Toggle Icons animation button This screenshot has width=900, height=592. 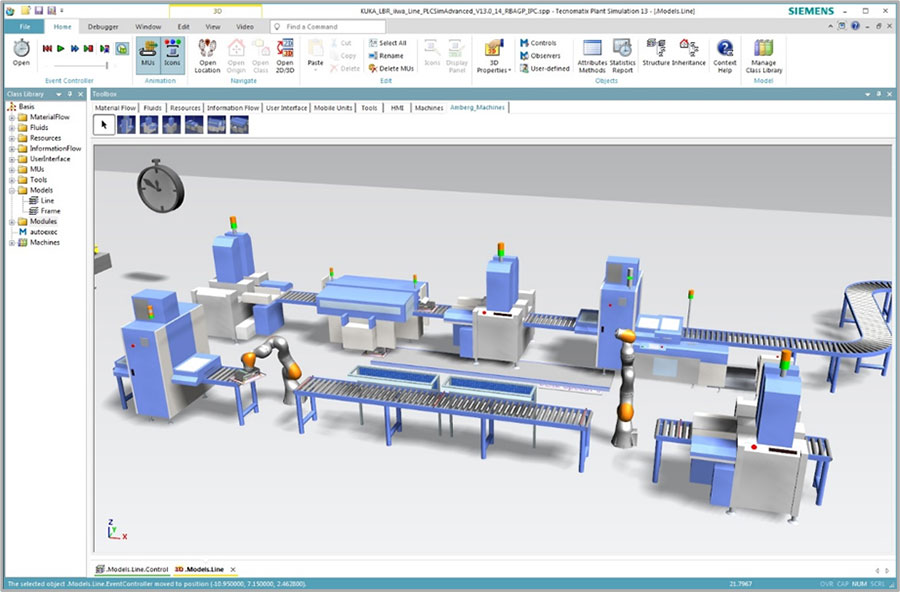(172, 53)
